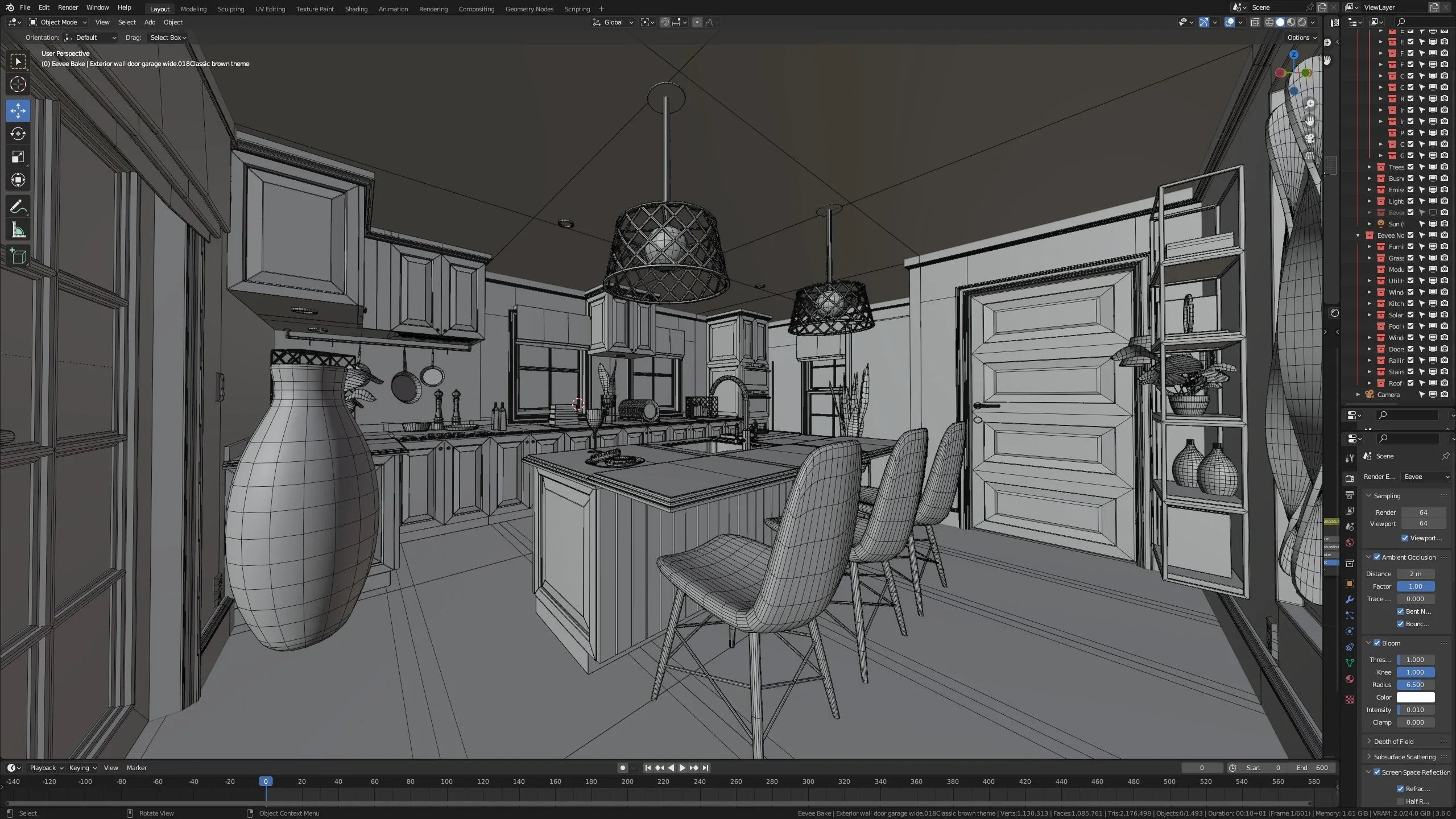This screenshot has height=819, width=1456.
Task: Switch to the Render Properties tab
Action: [1350, 479]
